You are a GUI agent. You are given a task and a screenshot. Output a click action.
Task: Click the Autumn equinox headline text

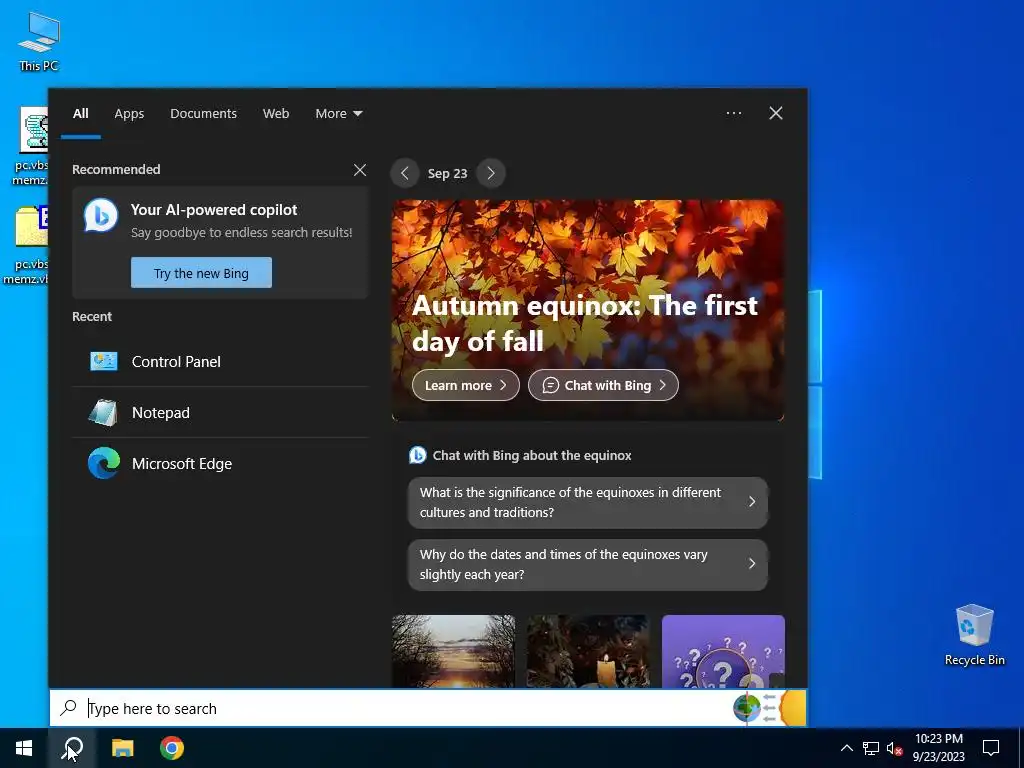coord(584,323)
